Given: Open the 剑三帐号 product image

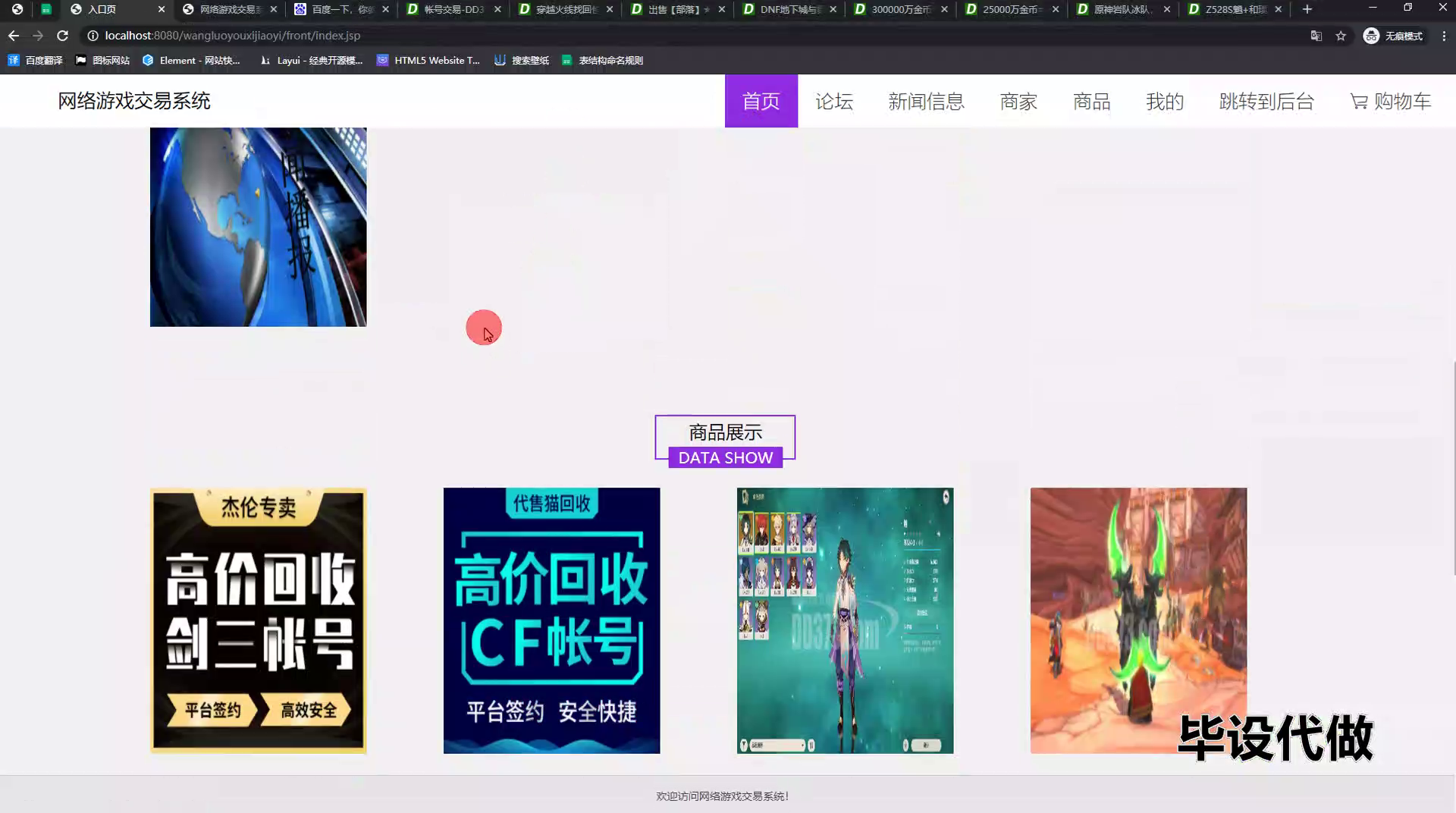Looking at the screenshot, I should 258,620.
